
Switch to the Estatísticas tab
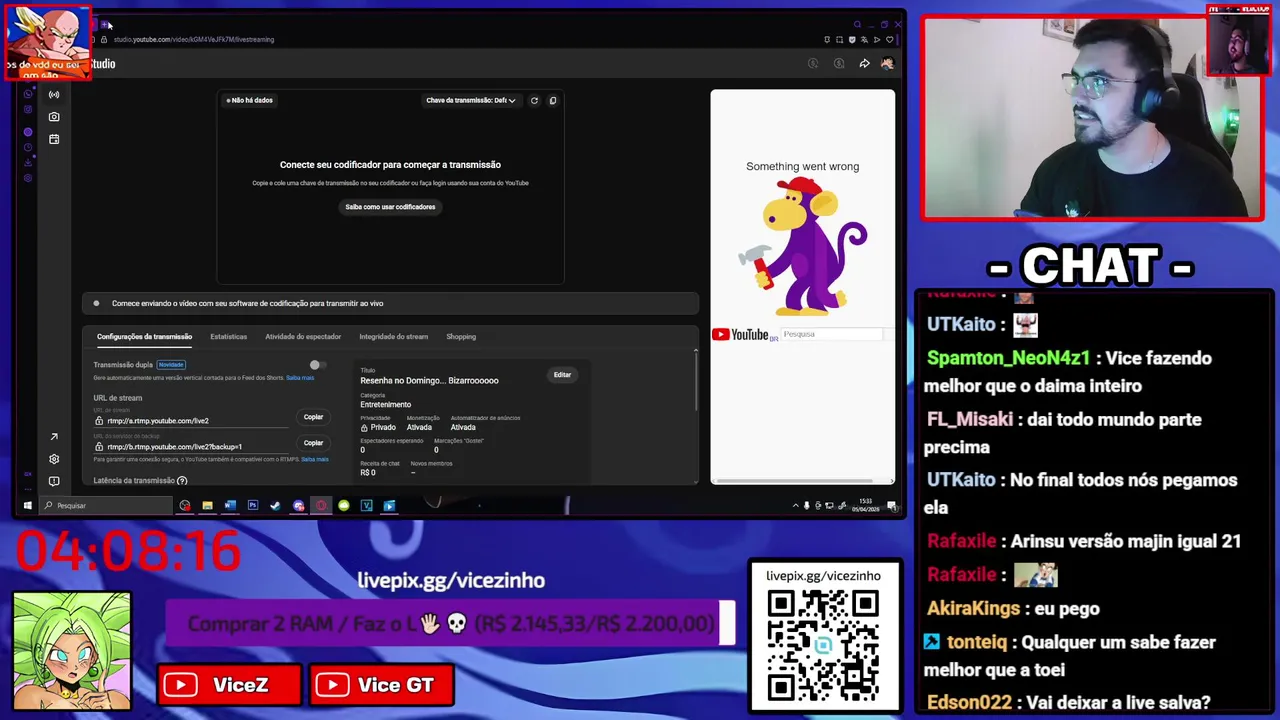[229, 337]
